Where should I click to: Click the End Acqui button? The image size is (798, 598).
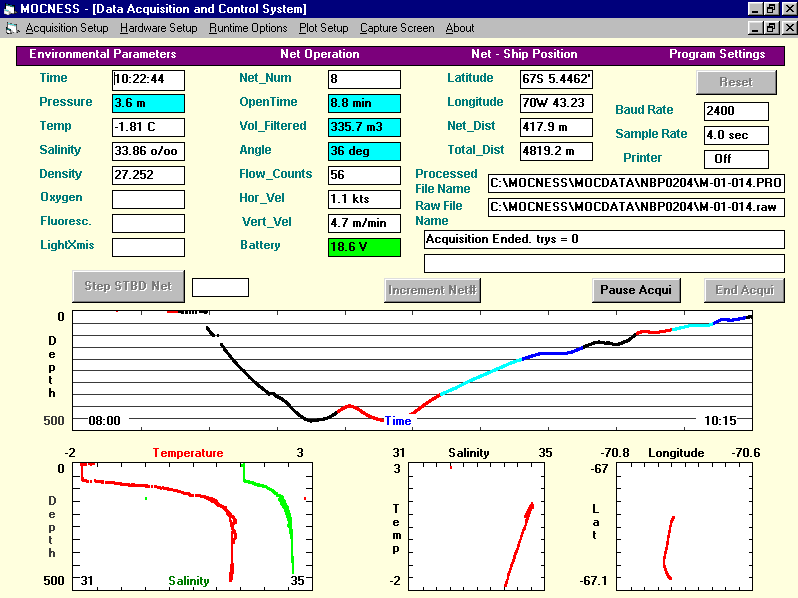(x=744, y=290)
